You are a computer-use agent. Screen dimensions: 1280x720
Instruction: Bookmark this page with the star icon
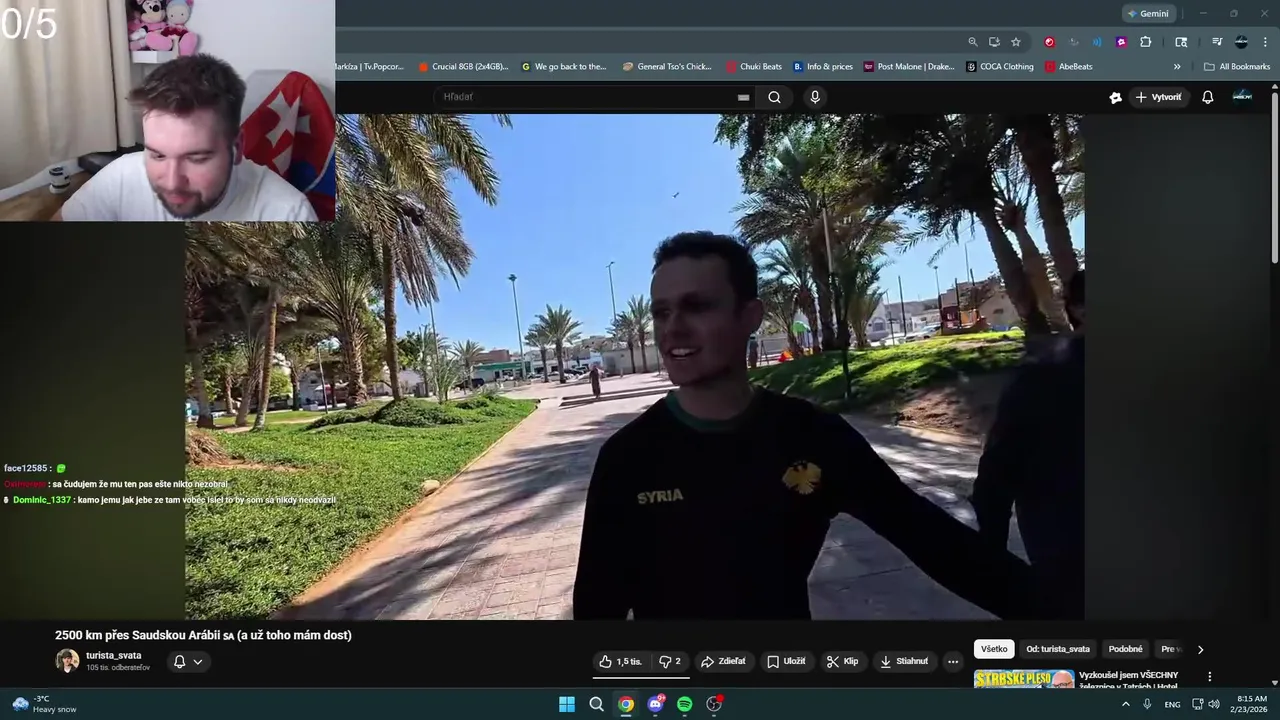click(1016, 42)
